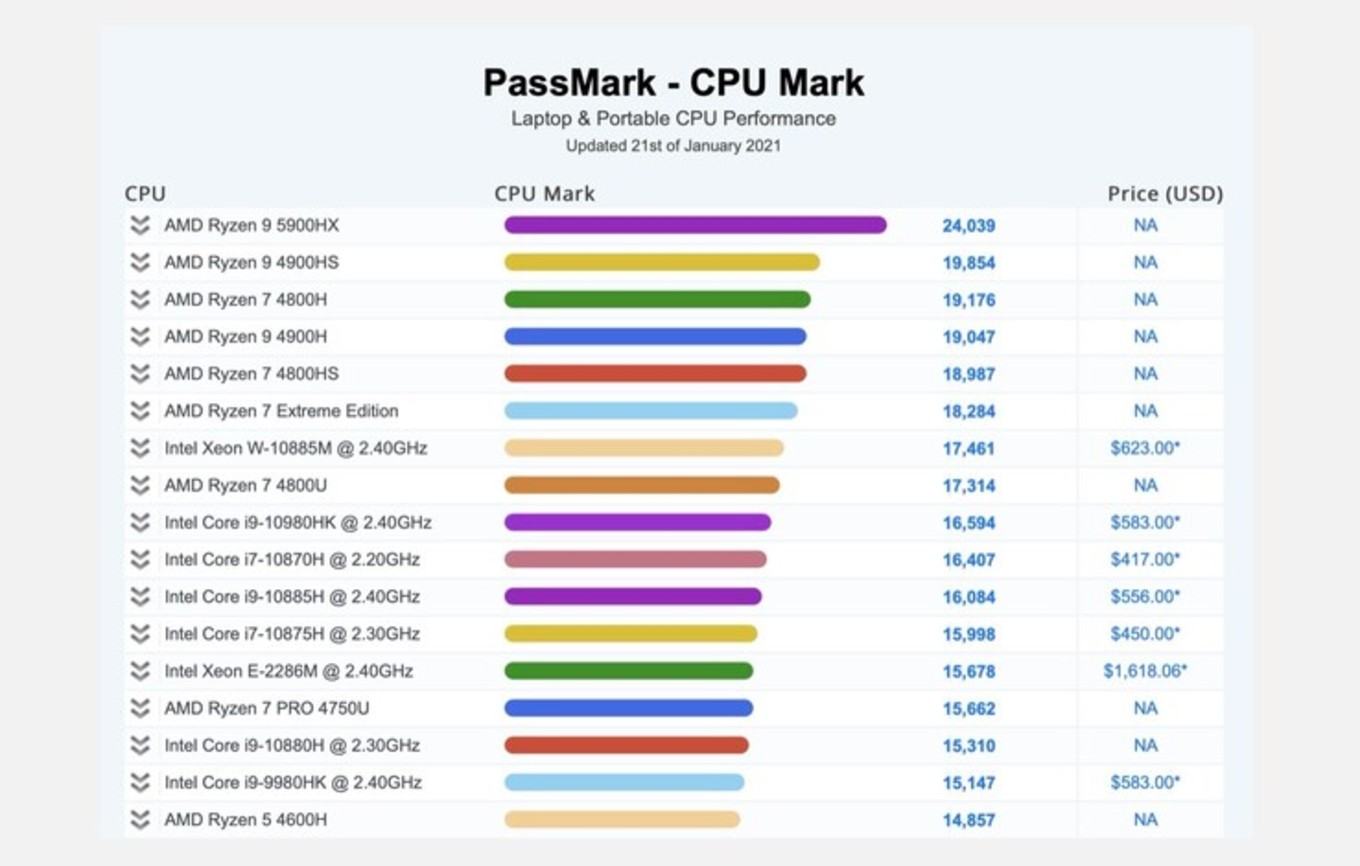Viewport: 1360px width, 866px height.
Task: Expand the AMD Ryzen 9 4900H row chevron
Action: click(x=140, y=336)
